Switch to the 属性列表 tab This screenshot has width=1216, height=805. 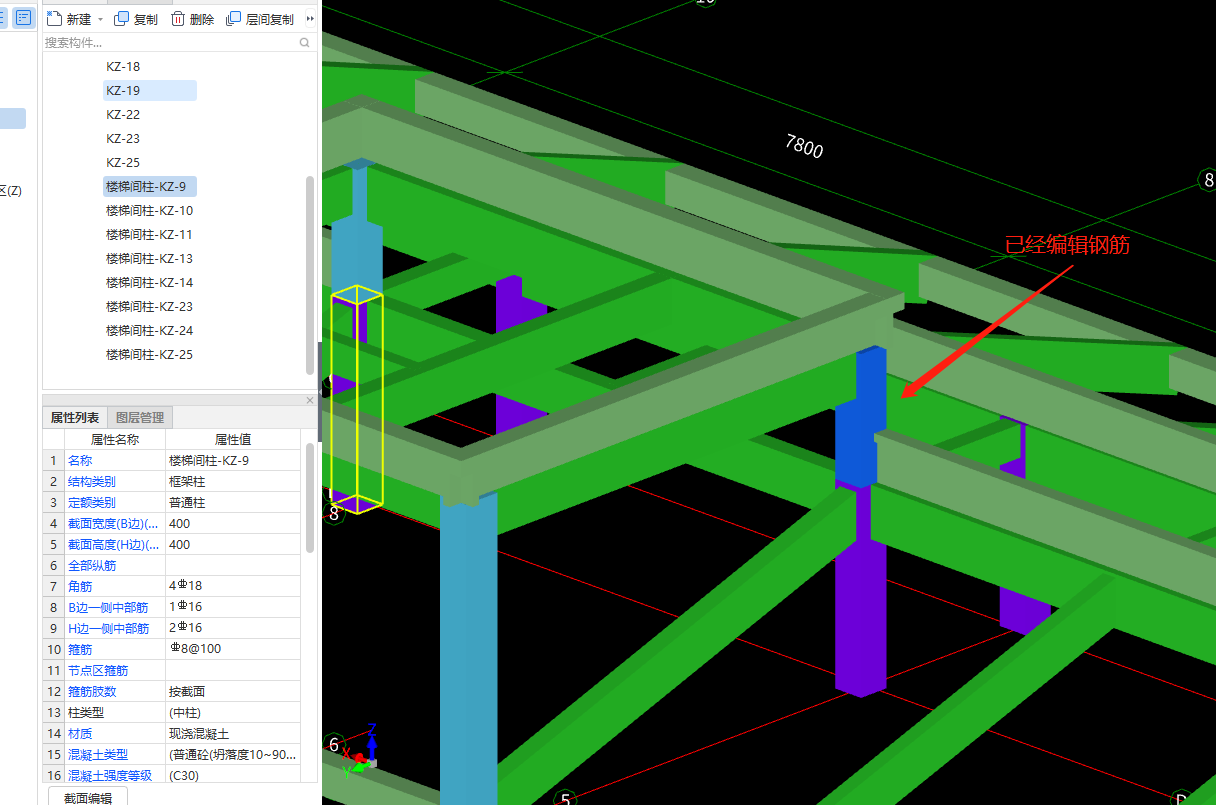pos(75,418)
